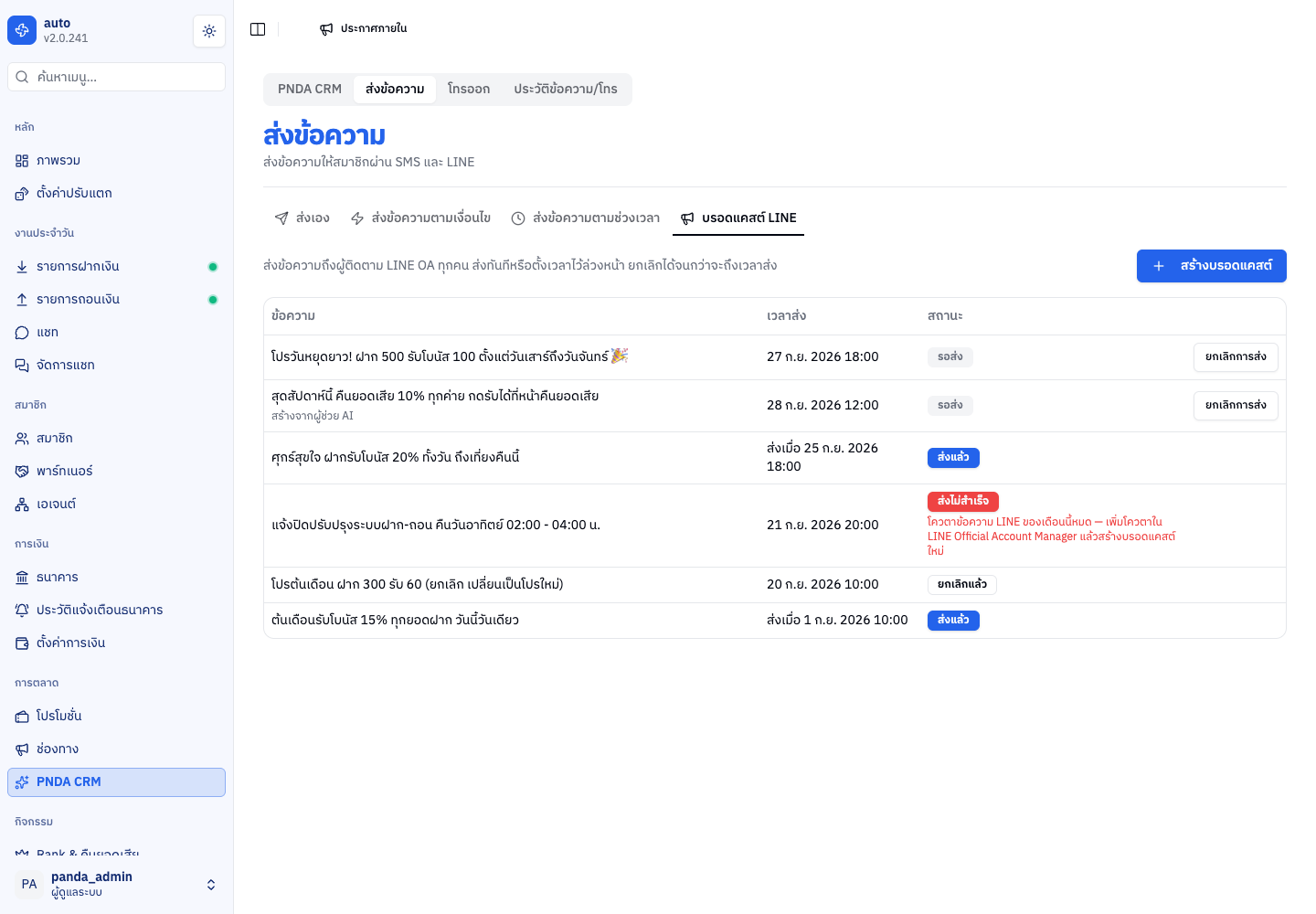The image size is (1316, 914).
Task: Open รายการฝากเงิน download icon item
Action: (116, 267)
